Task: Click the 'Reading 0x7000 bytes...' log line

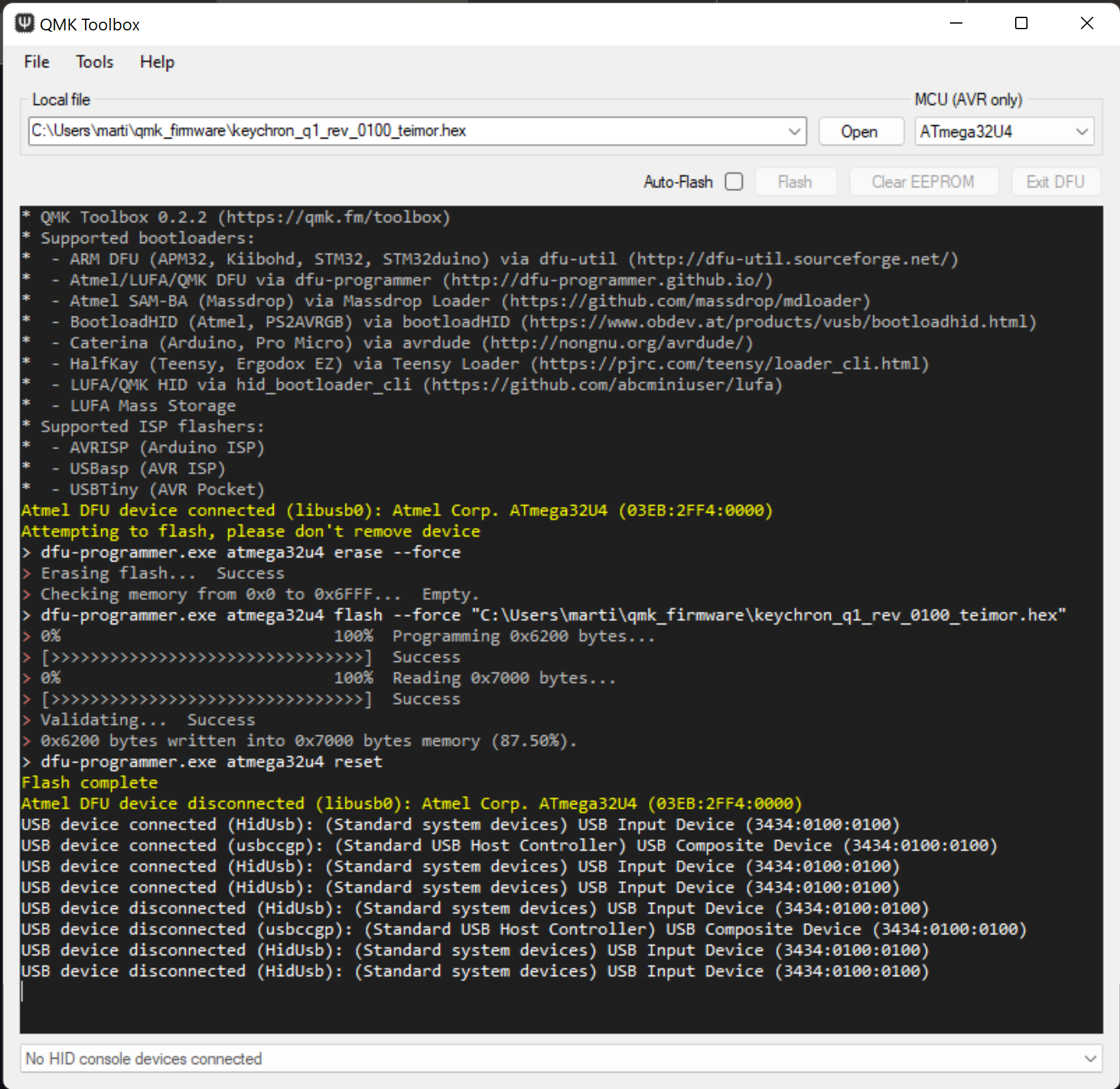Action: point(319,678)
